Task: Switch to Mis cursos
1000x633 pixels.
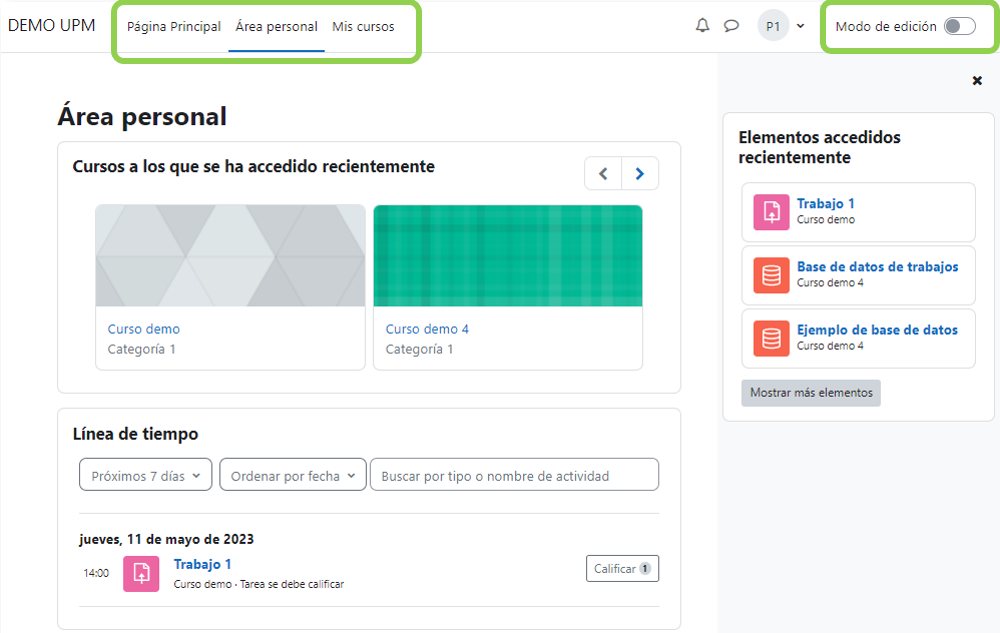Action: 363,27
